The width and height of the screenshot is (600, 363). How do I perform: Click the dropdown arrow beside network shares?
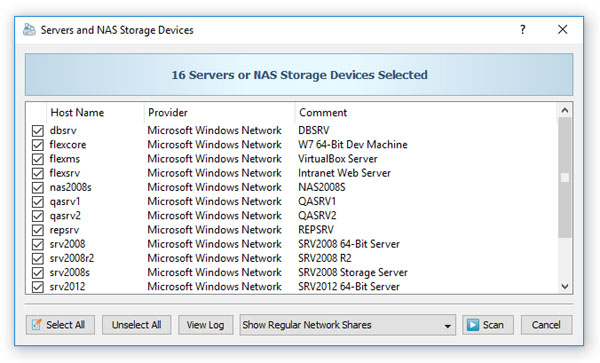[x=447, y=326]
